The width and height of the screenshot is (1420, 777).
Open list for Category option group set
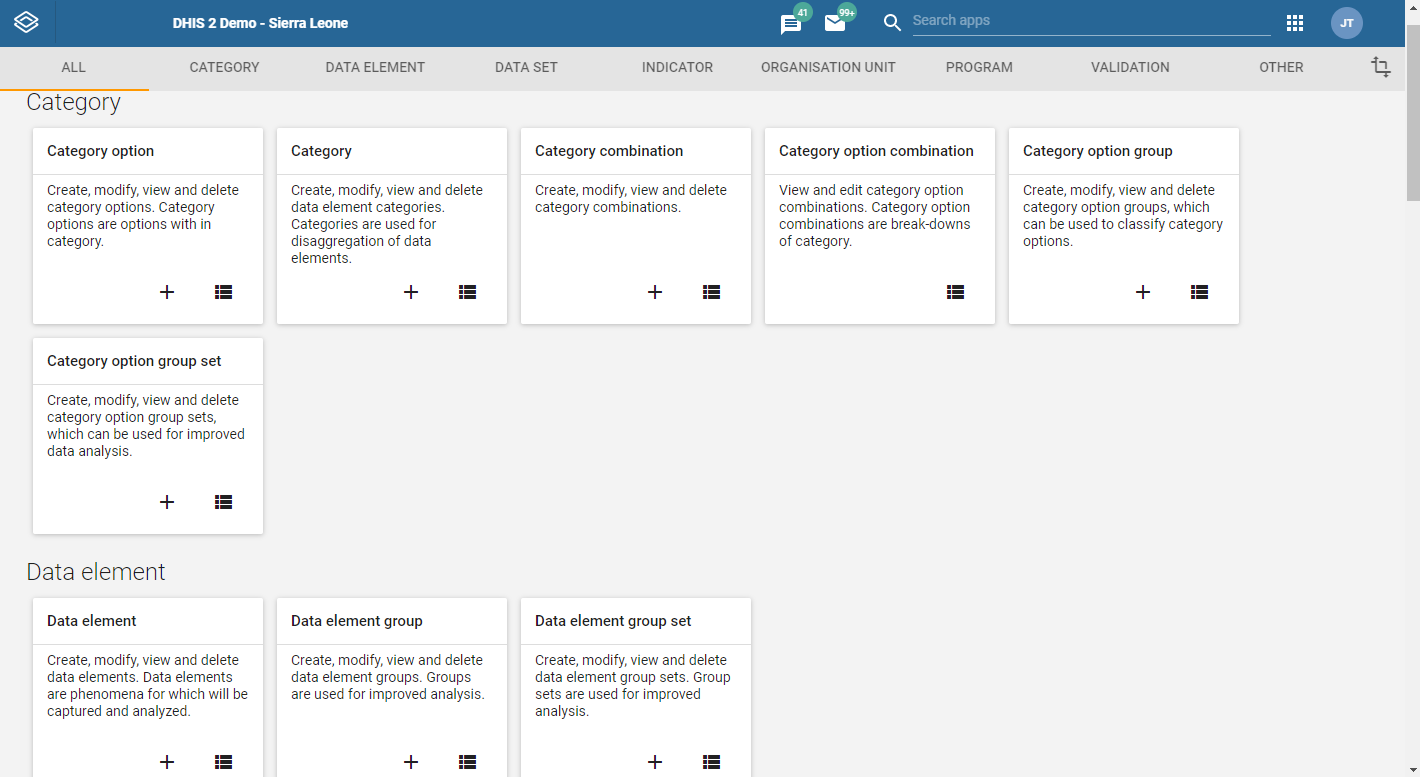[223, 502]
